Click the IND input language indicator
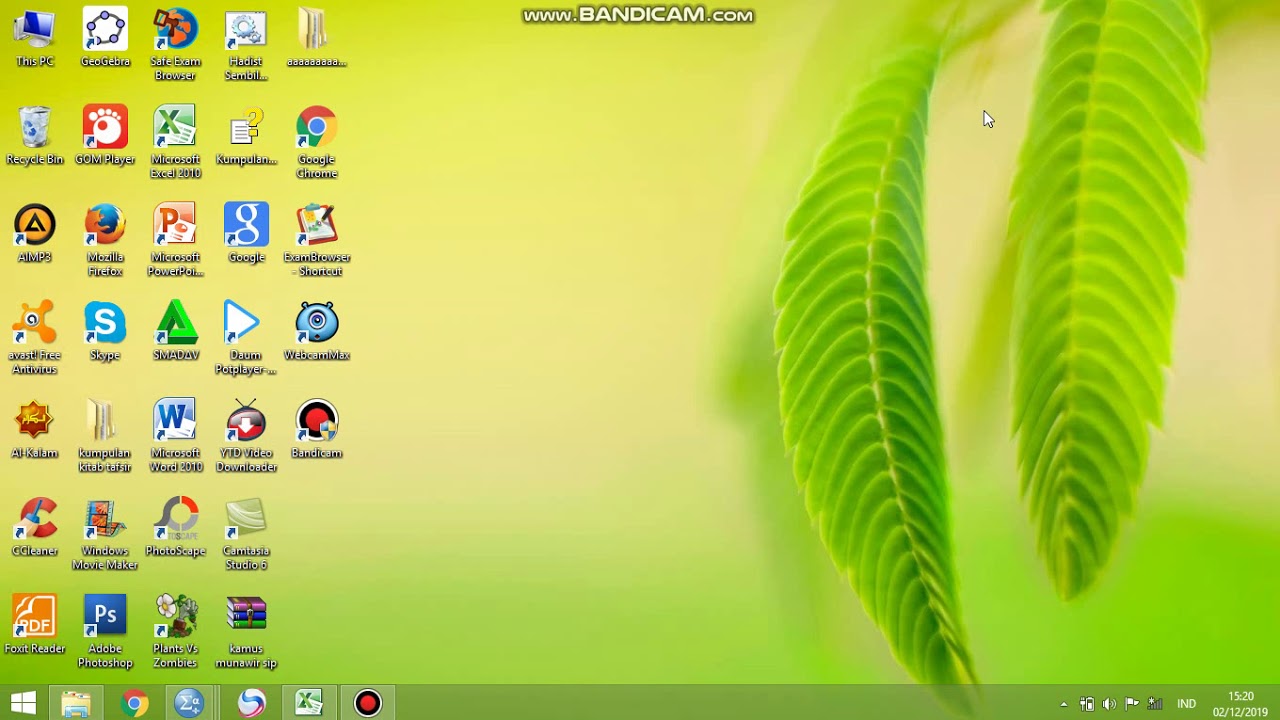Image resolution: width=1280 pixels, height=720 pixels. point(1187,704)
